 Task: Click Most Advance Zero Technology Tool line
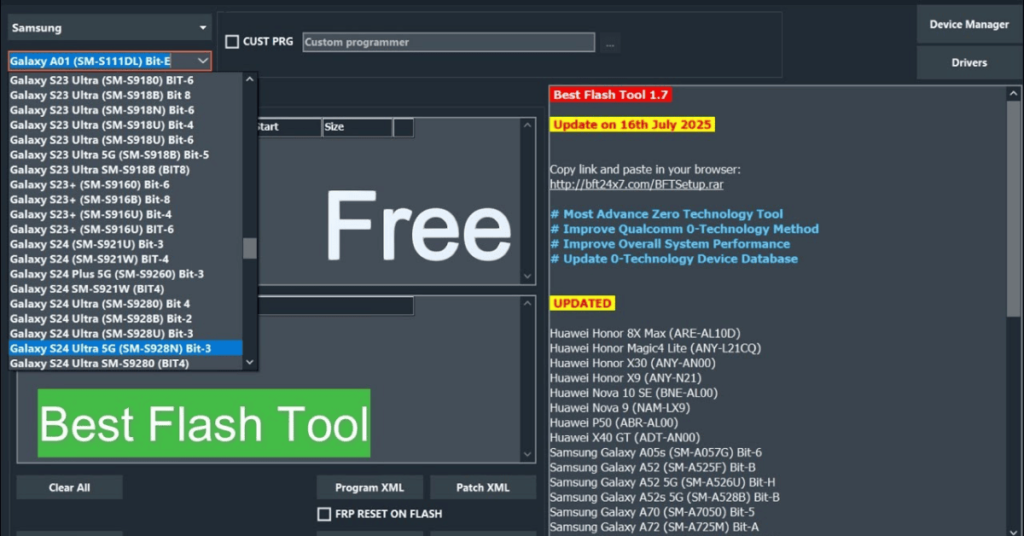[666, 214]
